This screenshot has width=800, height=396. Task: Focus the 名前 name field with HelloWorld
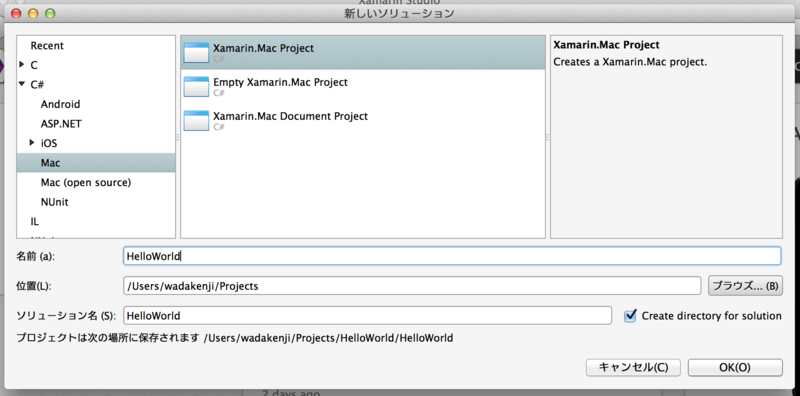[452, 256]
